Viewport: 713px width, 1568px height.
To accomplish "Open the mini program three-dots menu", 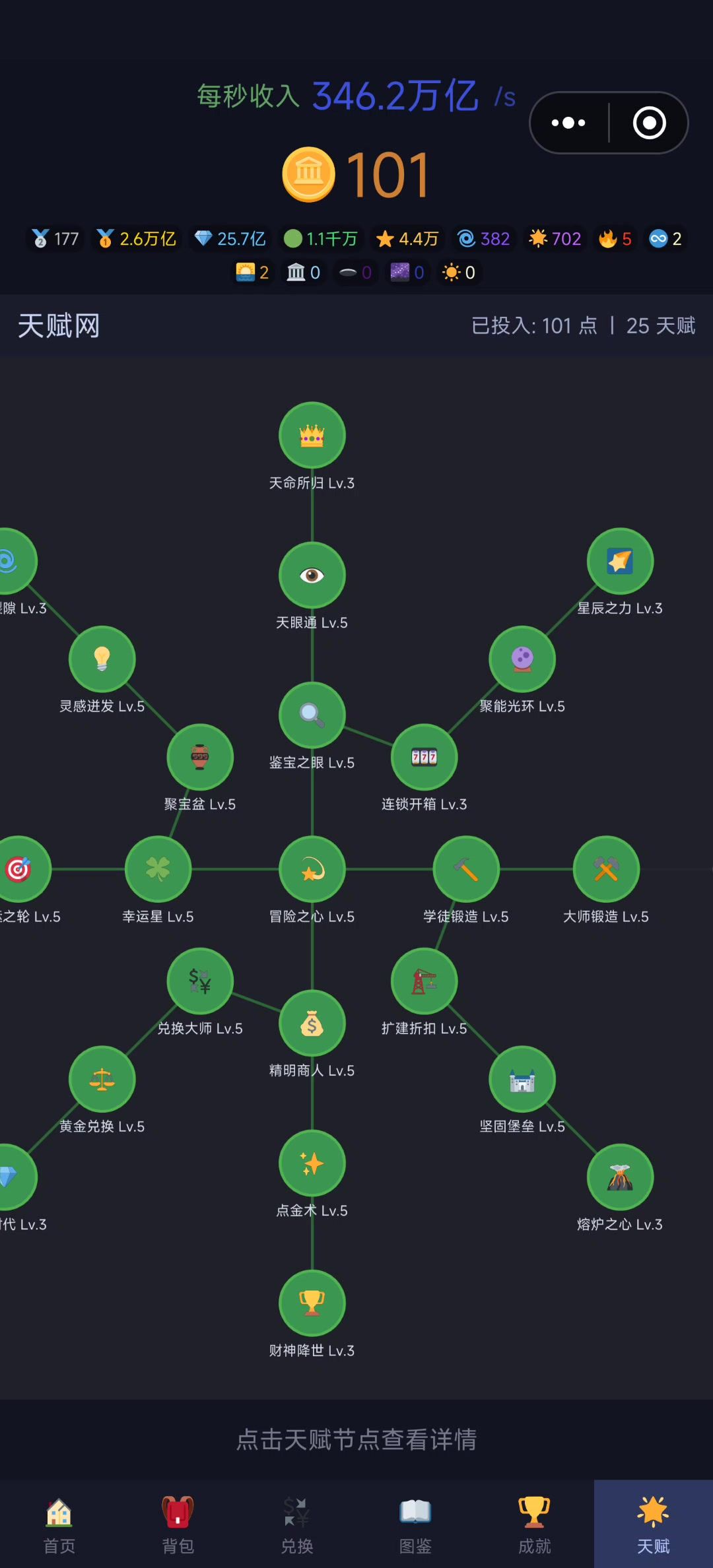I will (568, 123).
